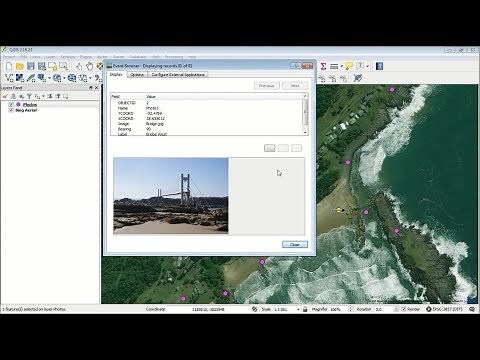The width and height of the screenshot is (480, 360).
Task: Undock the Layers Panel with float icon
Action: click(x=91, y=88)
